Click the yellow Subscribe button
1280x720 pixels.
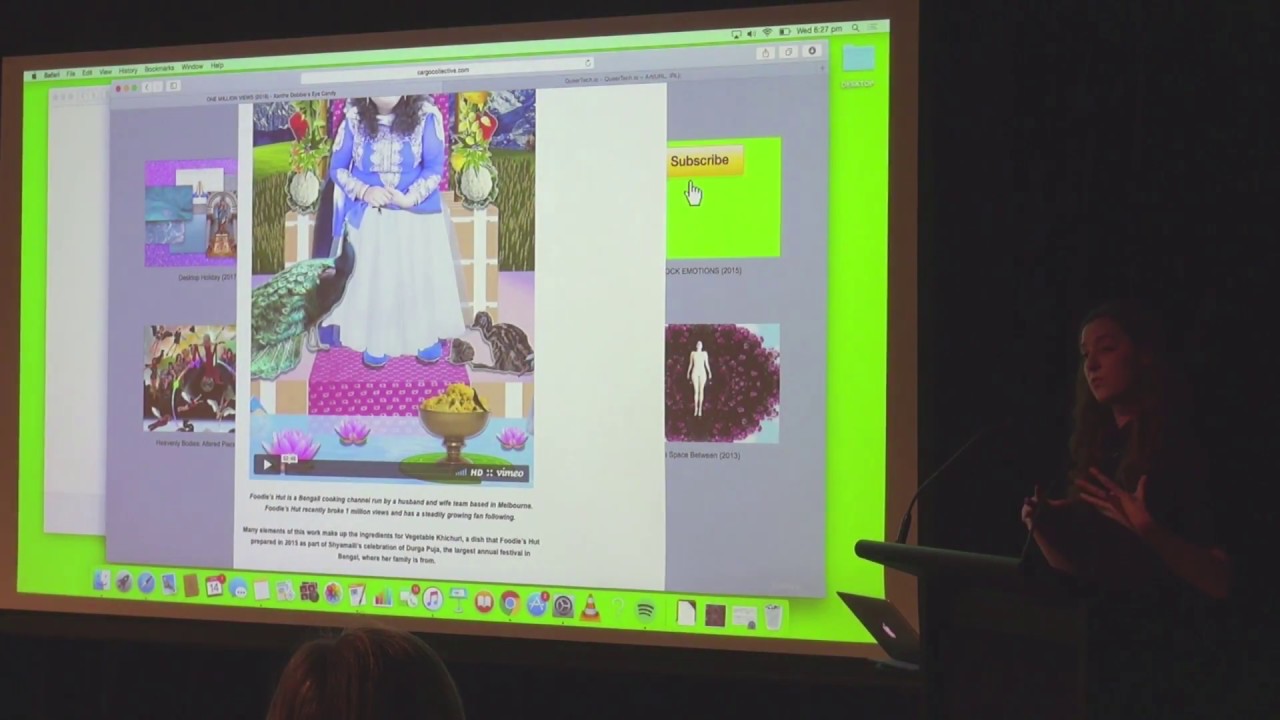(704, 161)
